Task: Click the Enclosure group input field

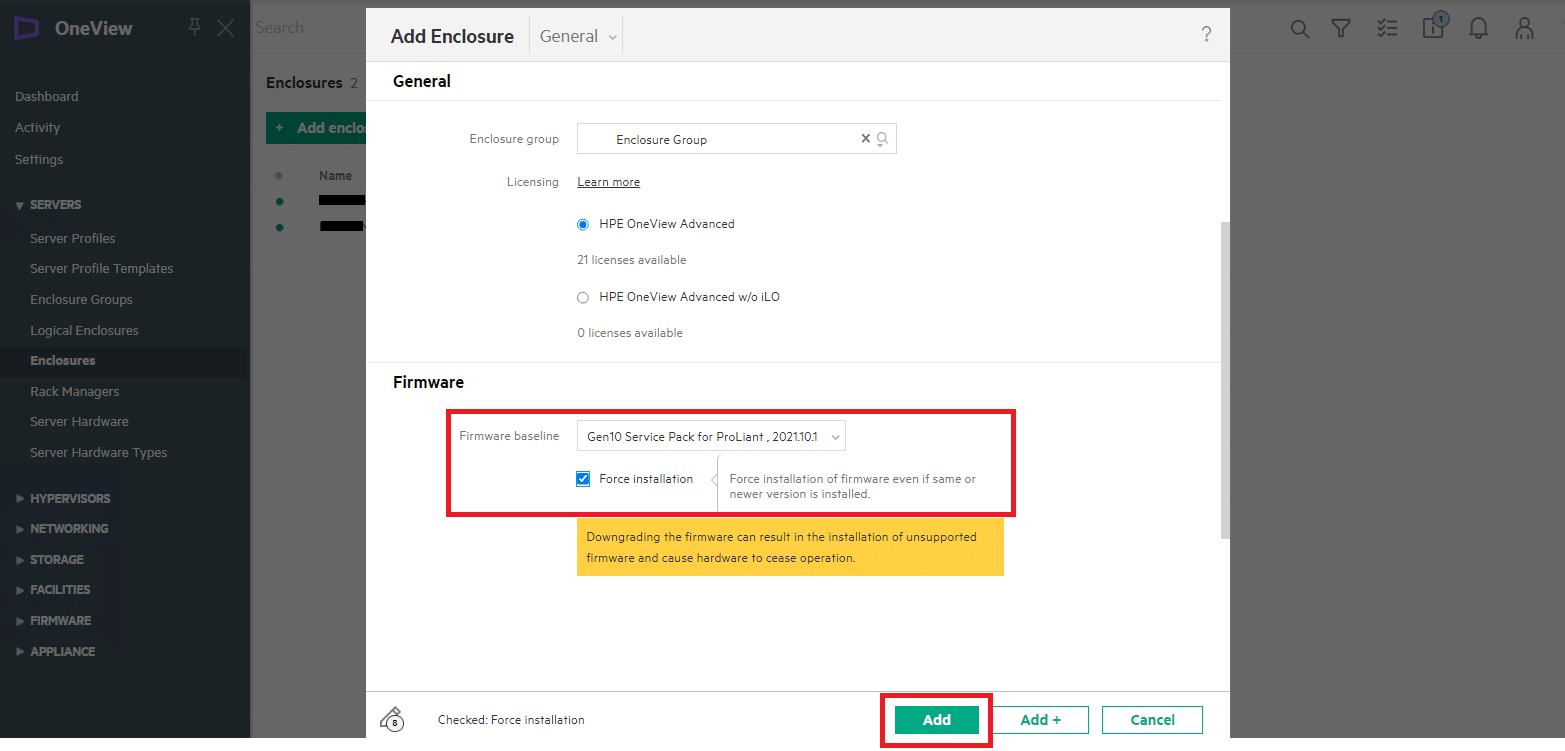Action: [736, 139]
